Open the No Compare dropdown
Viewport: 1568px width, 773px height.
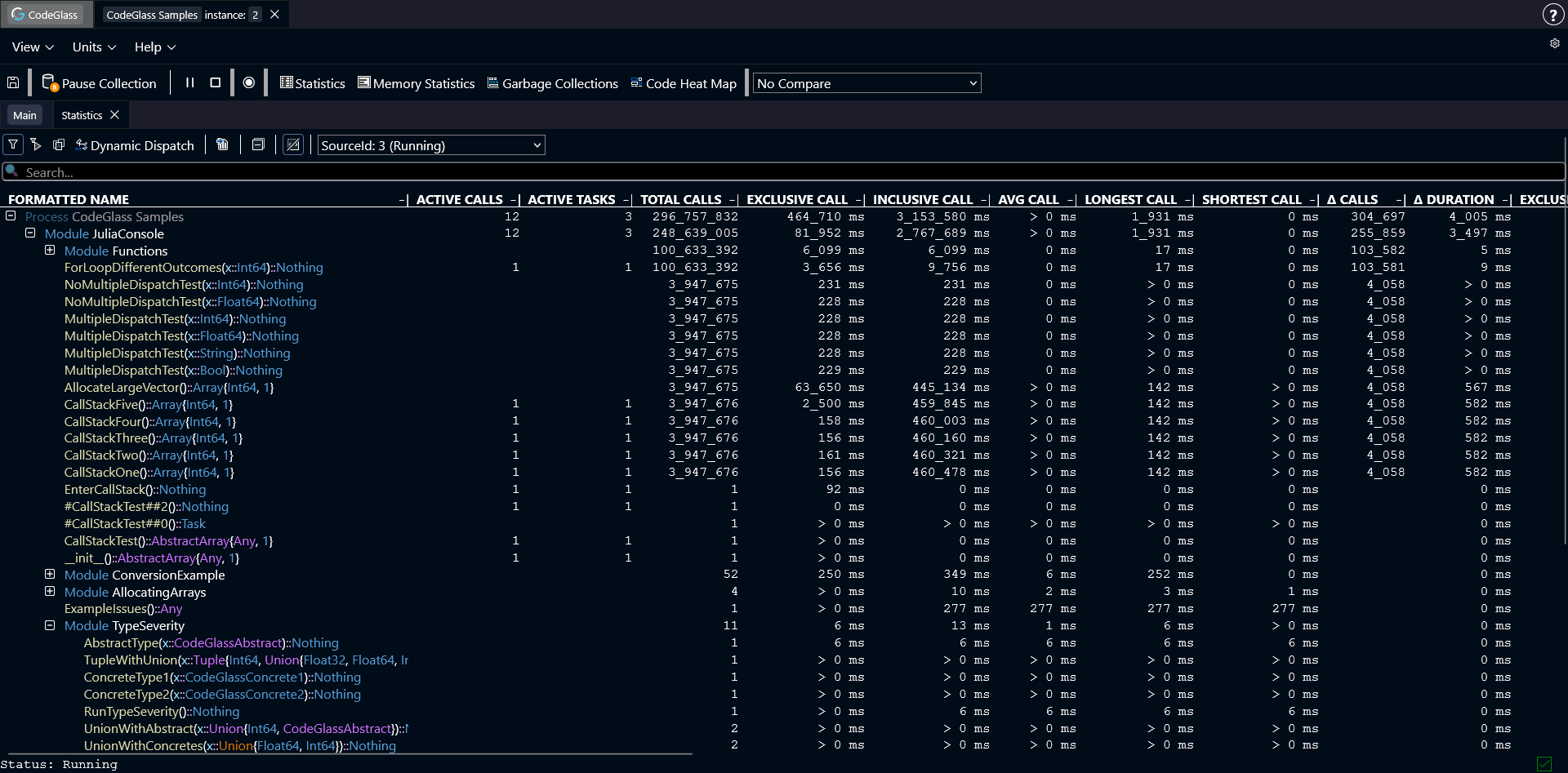[866, 83]
